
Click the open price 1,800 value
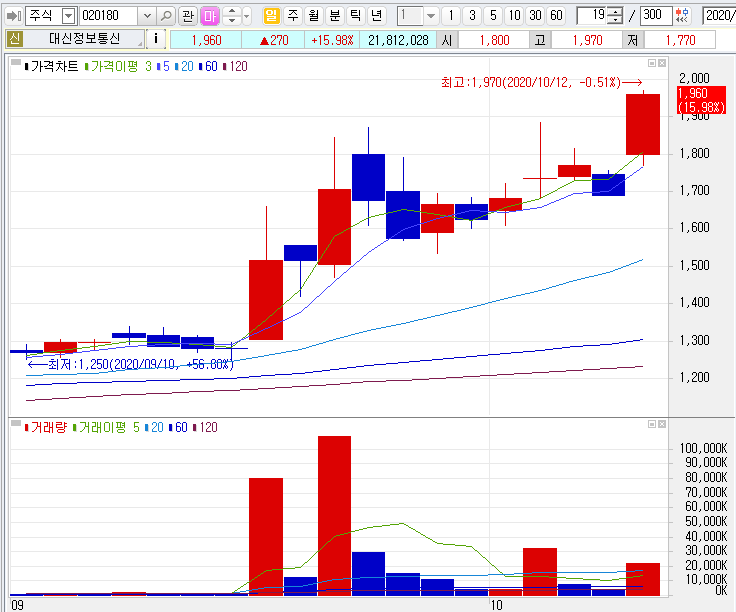coord(494,40)
